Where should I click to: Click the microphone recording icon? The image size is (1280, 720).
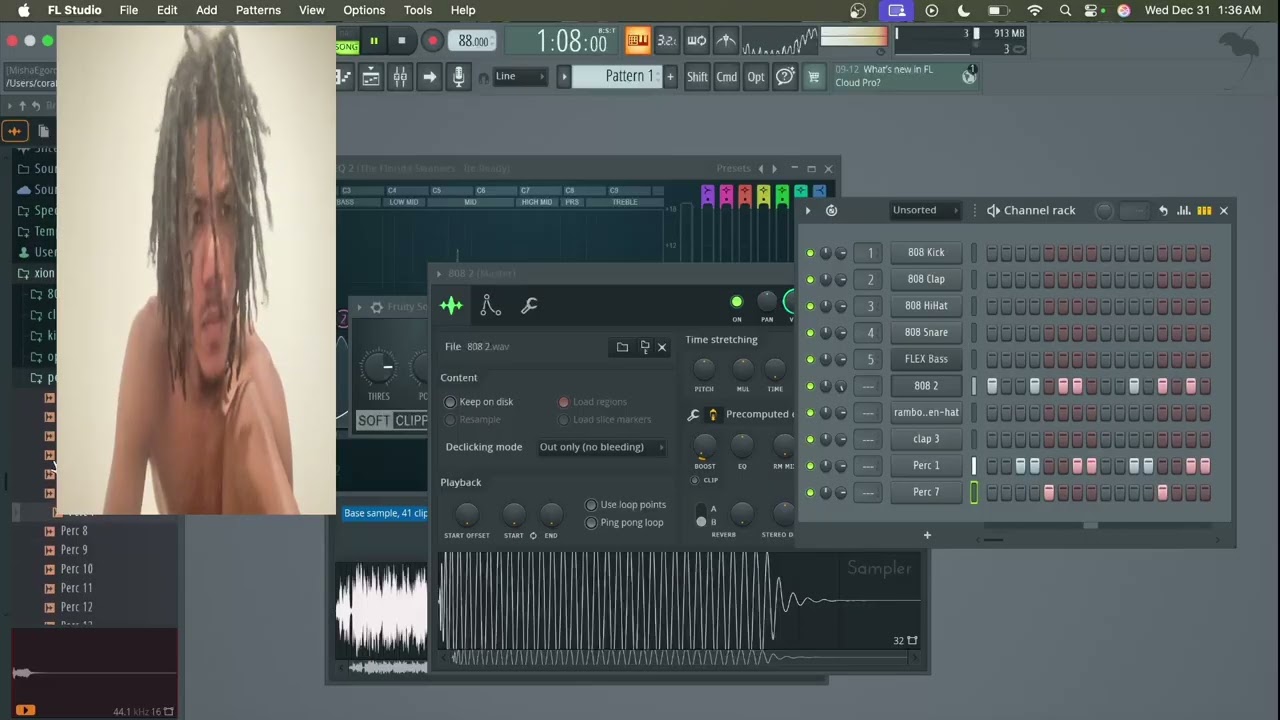(x=459, y=77)
